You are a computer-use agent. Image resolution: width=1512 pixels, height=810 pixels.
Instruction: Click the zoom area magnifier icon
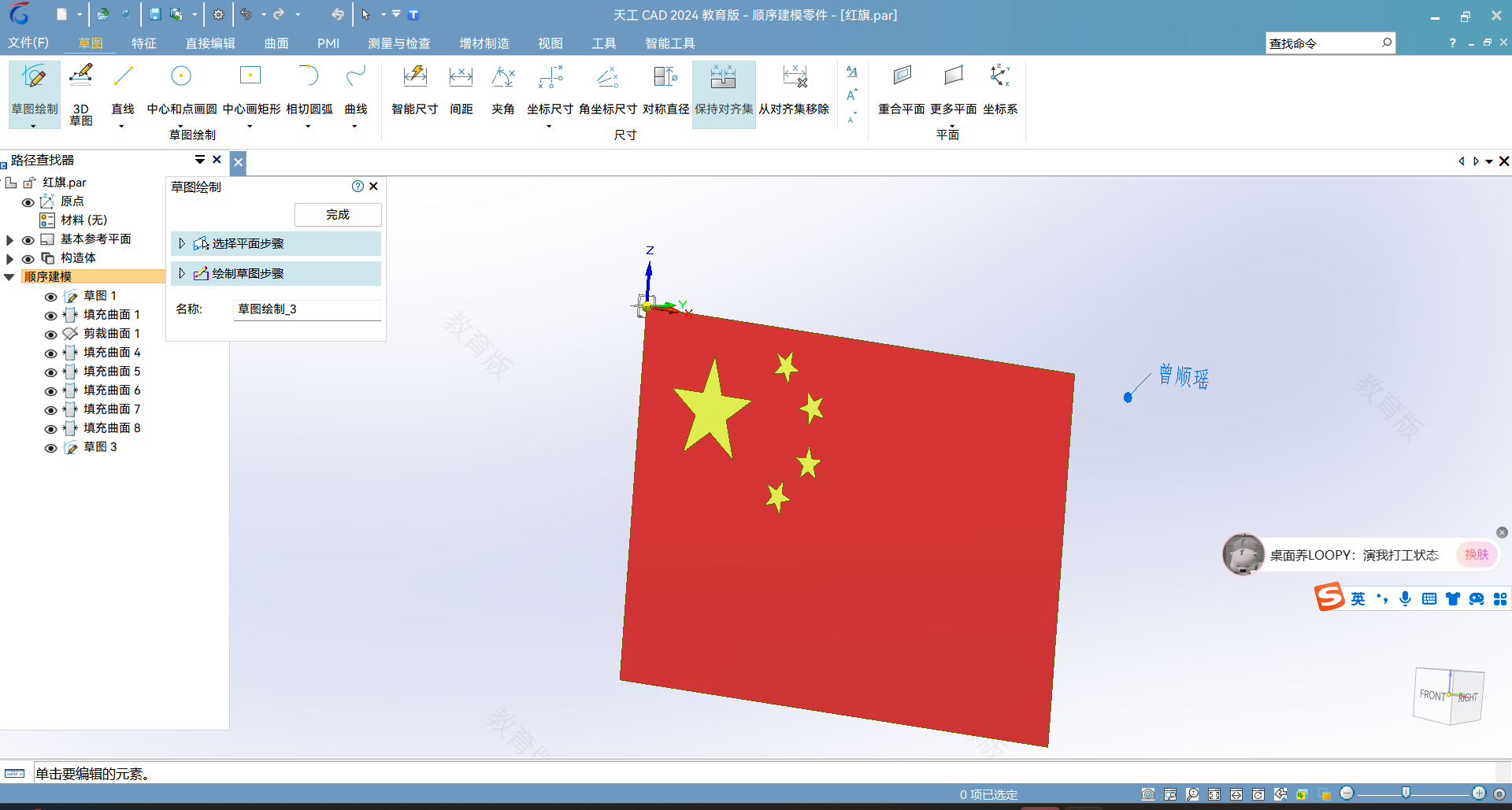[x=1170, y=794]
